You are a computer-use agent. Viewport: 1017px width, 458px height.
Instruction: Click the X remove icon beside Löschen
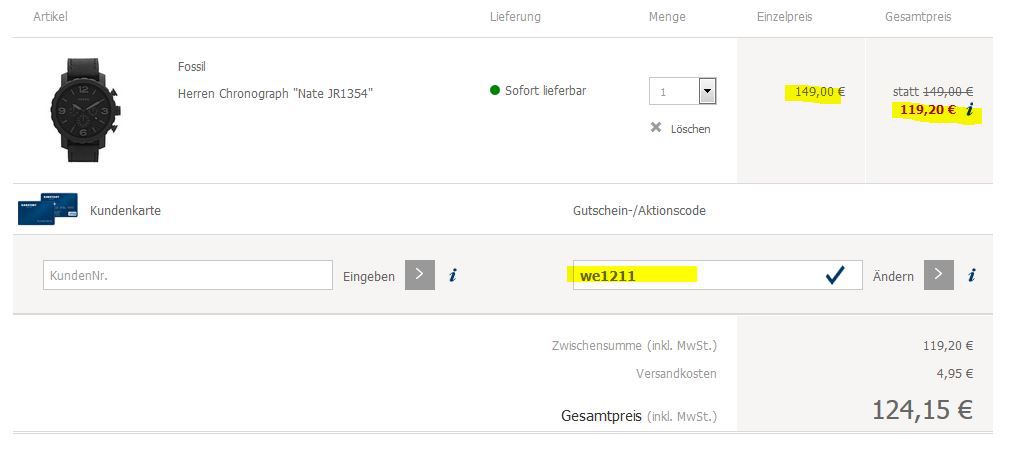(x=656, y=128)
